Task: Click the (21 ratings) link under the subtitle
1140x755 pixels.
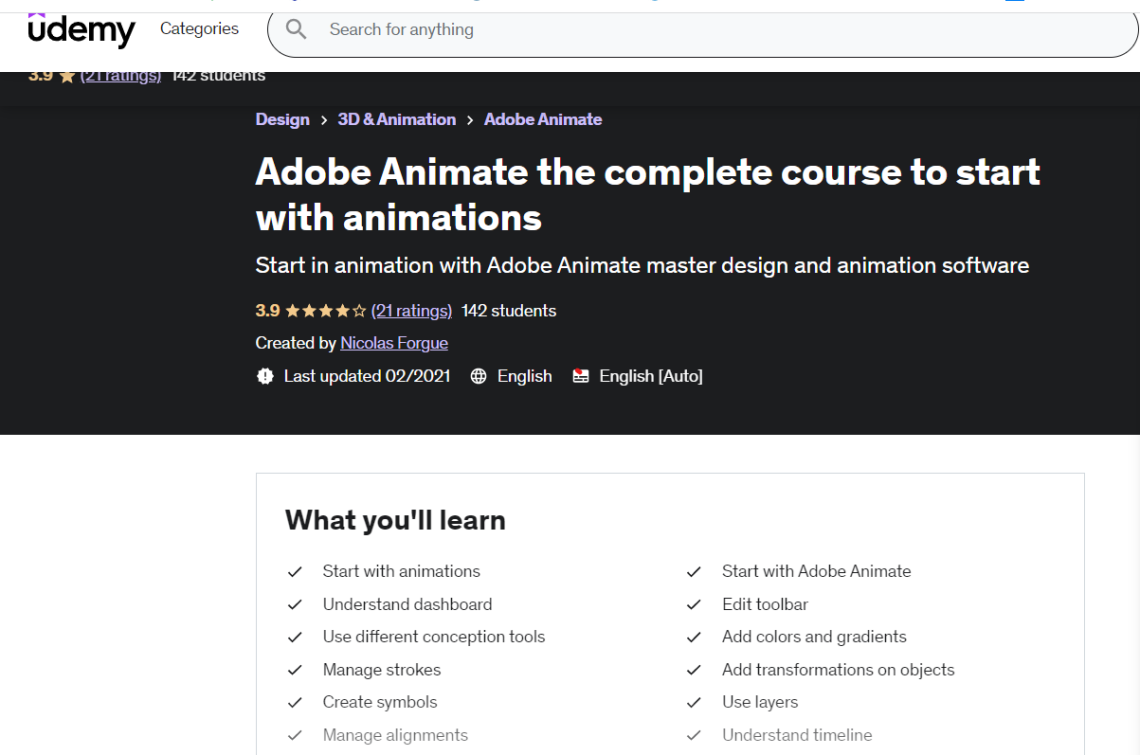Action: click(411, 310)
